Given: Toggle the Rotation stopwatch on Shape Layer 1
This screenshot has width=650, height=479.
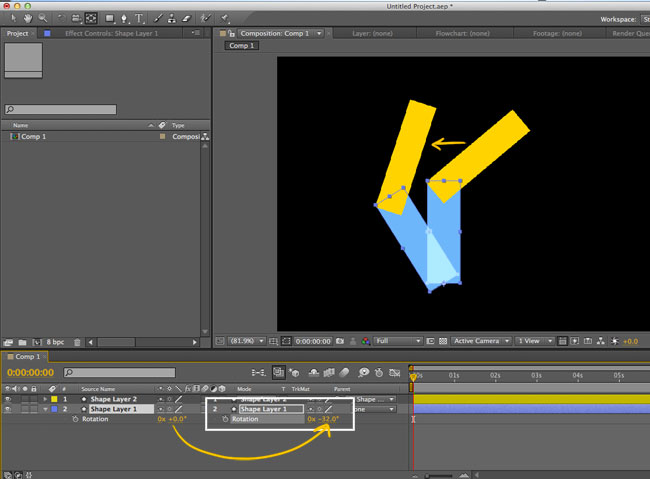Looking at the screenshot, I should coord(75,419).
